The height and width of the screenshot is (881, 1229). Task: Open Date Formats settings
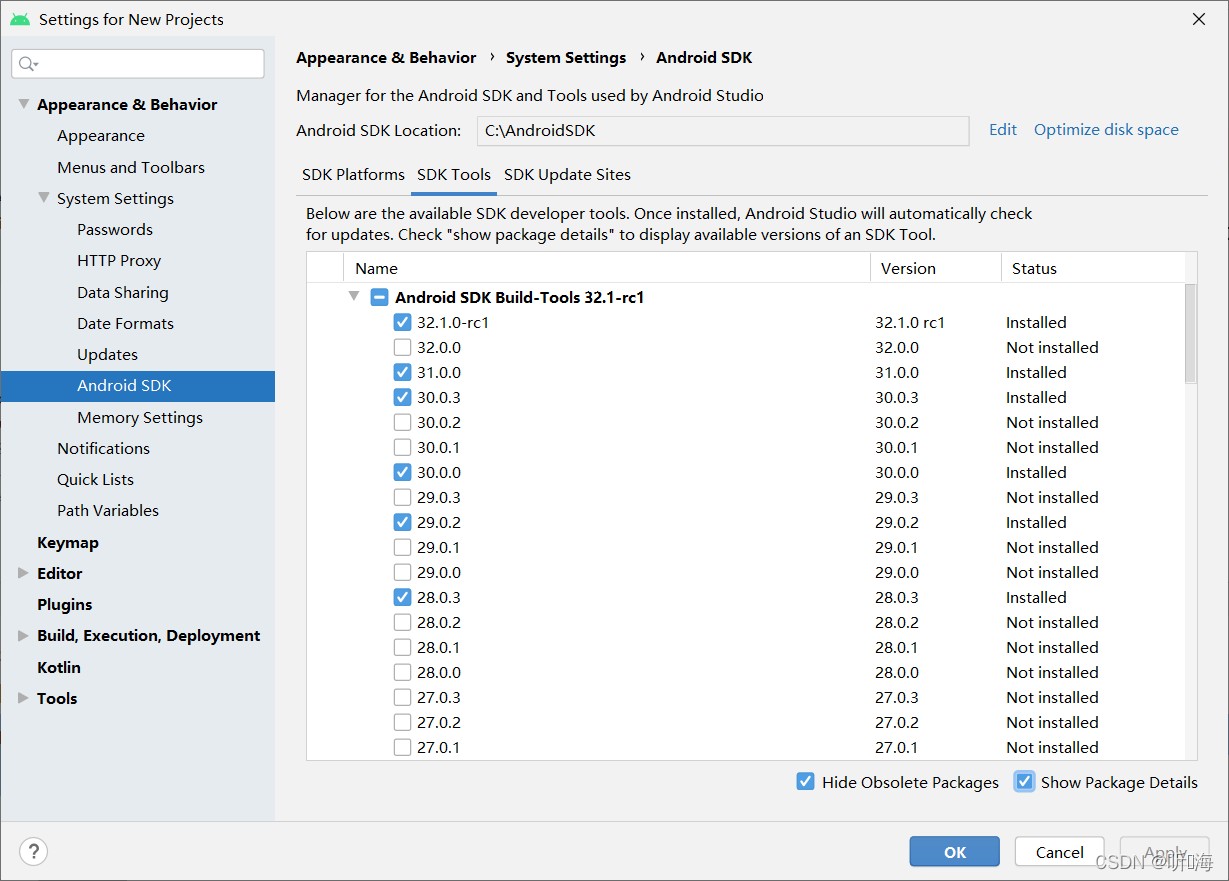coord(125,323)
